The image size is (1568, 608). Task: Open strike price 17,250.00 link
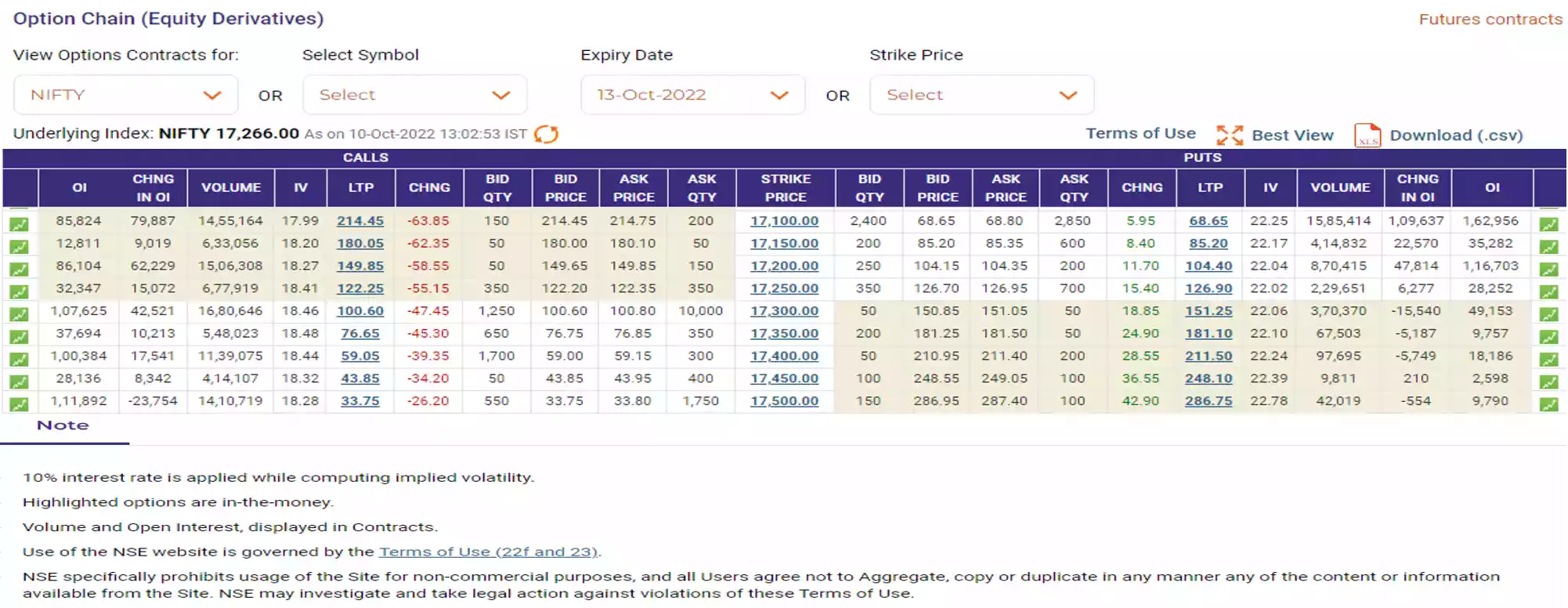tap(784, 288)
